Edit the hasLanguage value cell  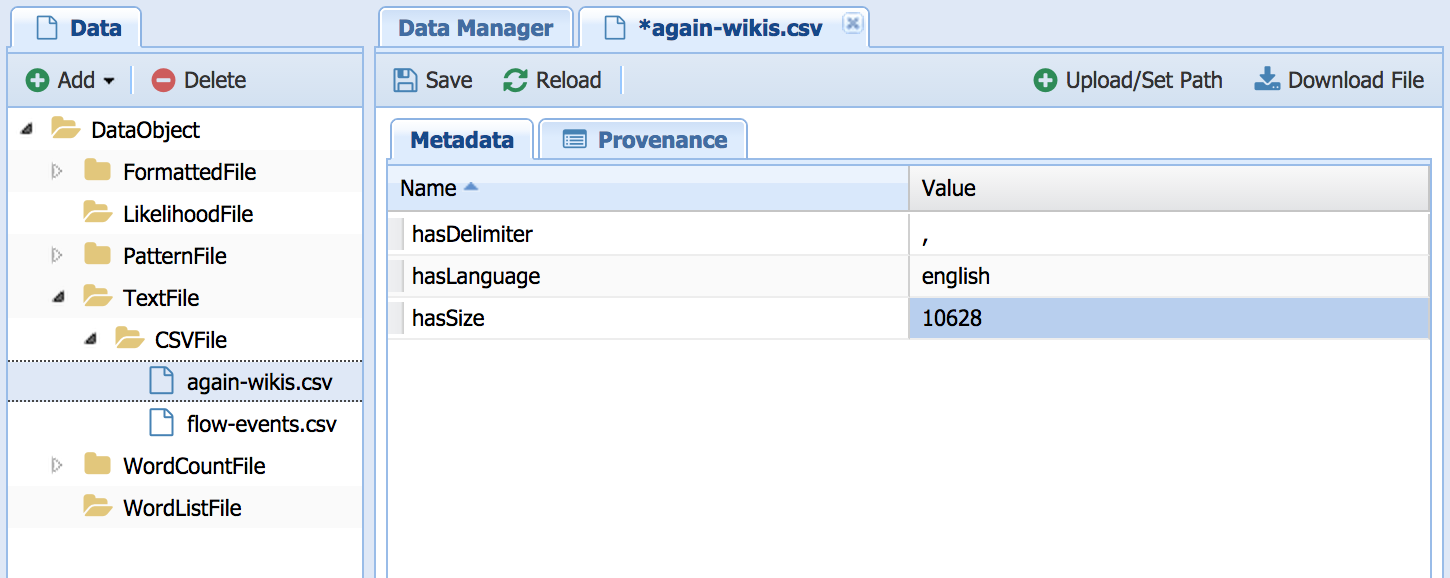[x=1168, y=276]
